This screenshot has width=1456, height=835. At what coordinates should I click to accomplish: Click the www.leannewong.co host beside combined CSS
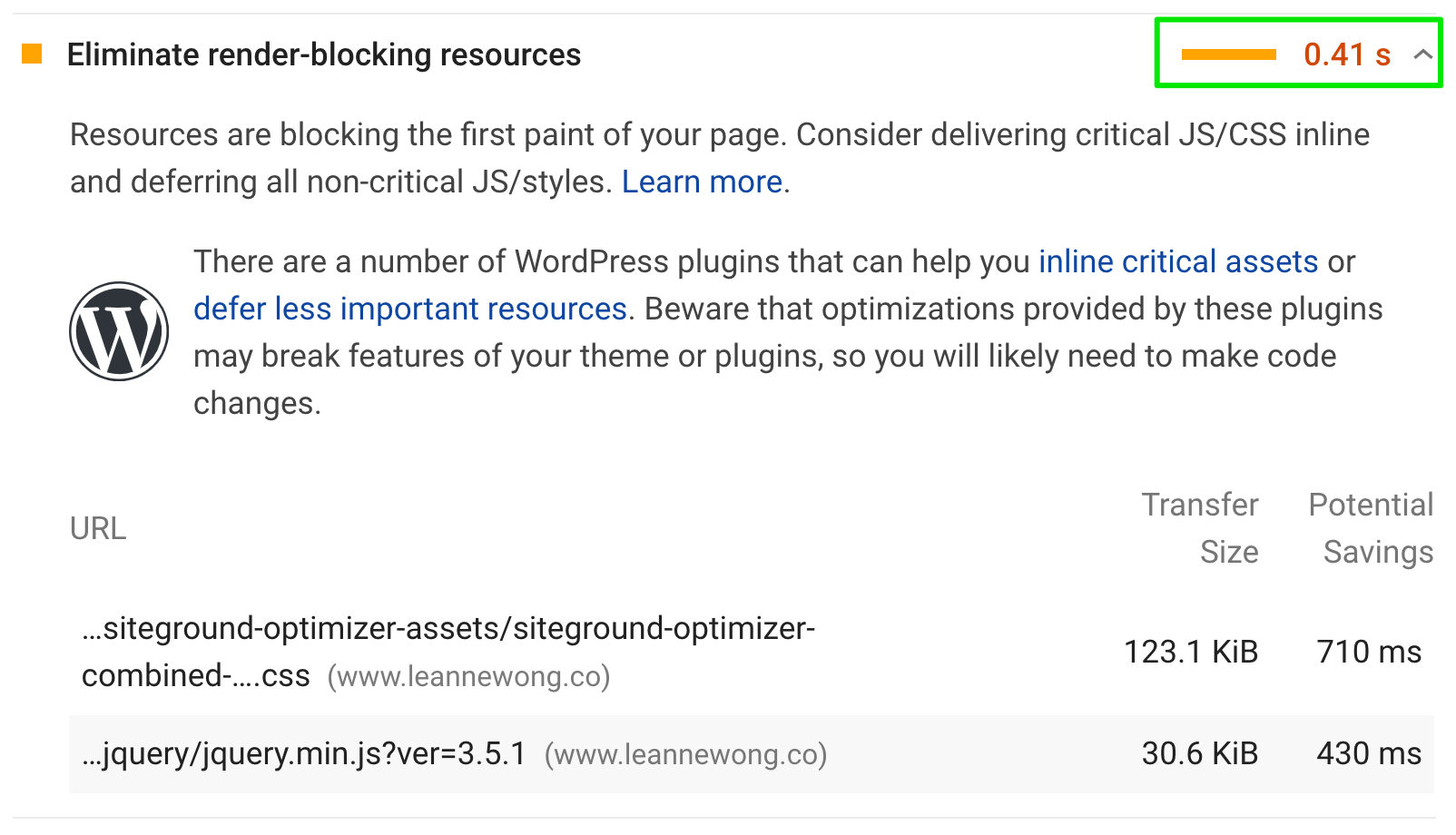[x=468, y=676]
